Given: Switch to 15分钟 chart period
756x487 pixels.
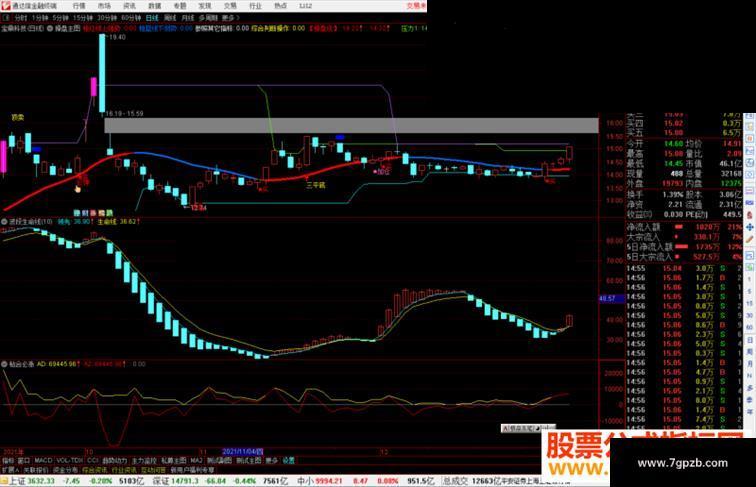Looking at the screenshot, I should [82, 18].
